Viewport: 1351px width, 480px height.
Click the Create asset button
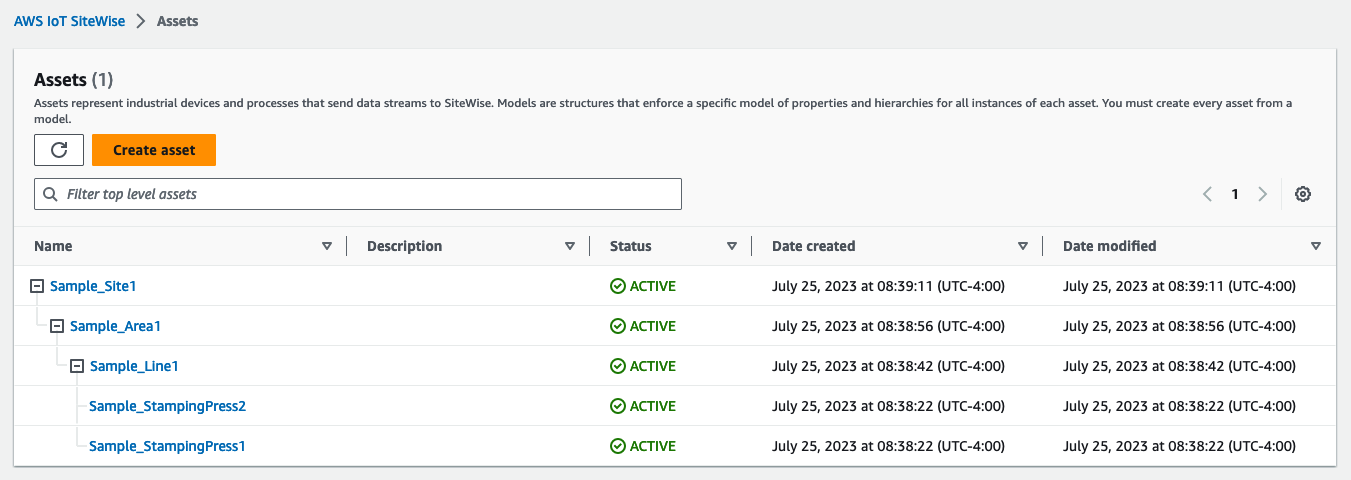[154, 150]
